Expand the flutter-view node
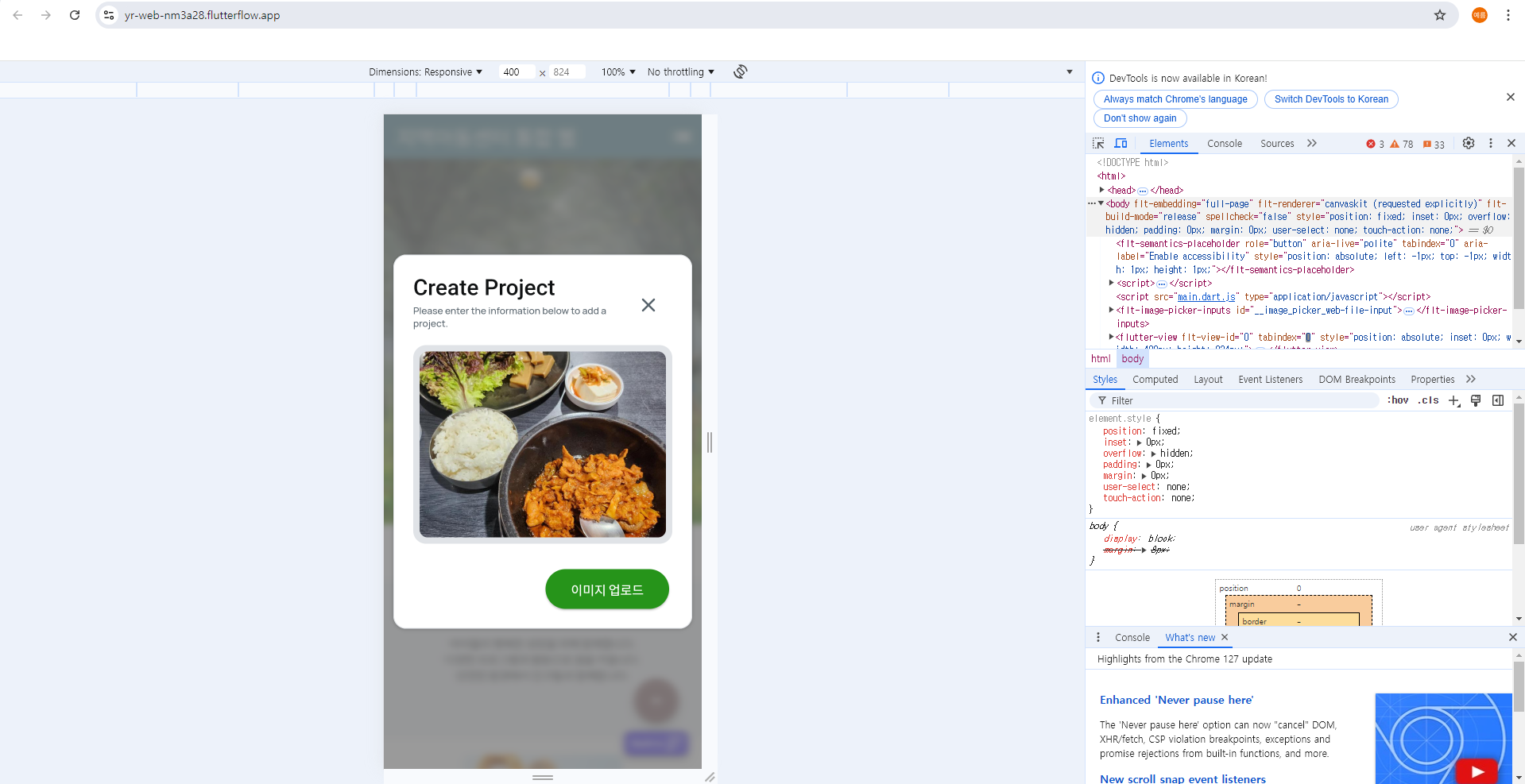The image size is (1525, 784). pos(1111,337)
